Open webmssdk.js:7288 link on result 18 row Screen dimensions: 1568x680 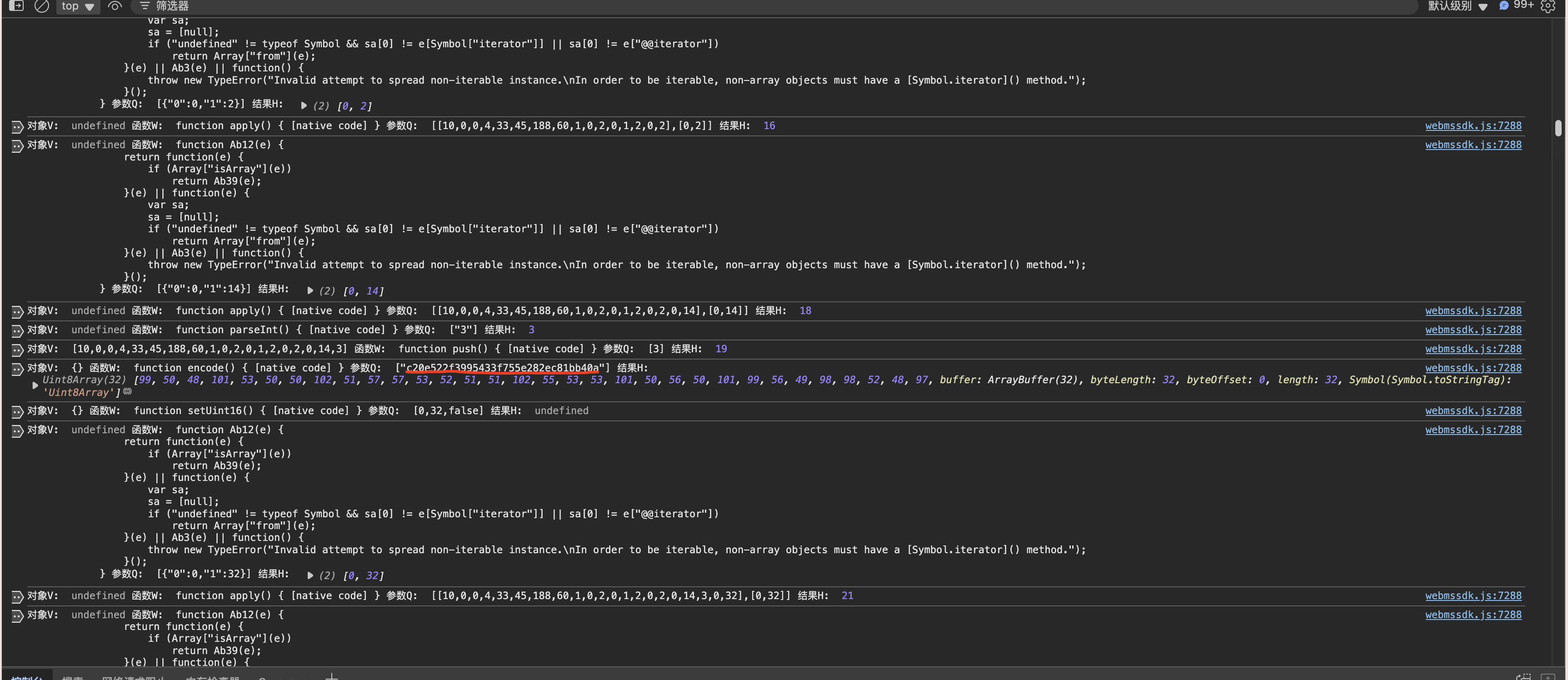(x=1473, y=310)
